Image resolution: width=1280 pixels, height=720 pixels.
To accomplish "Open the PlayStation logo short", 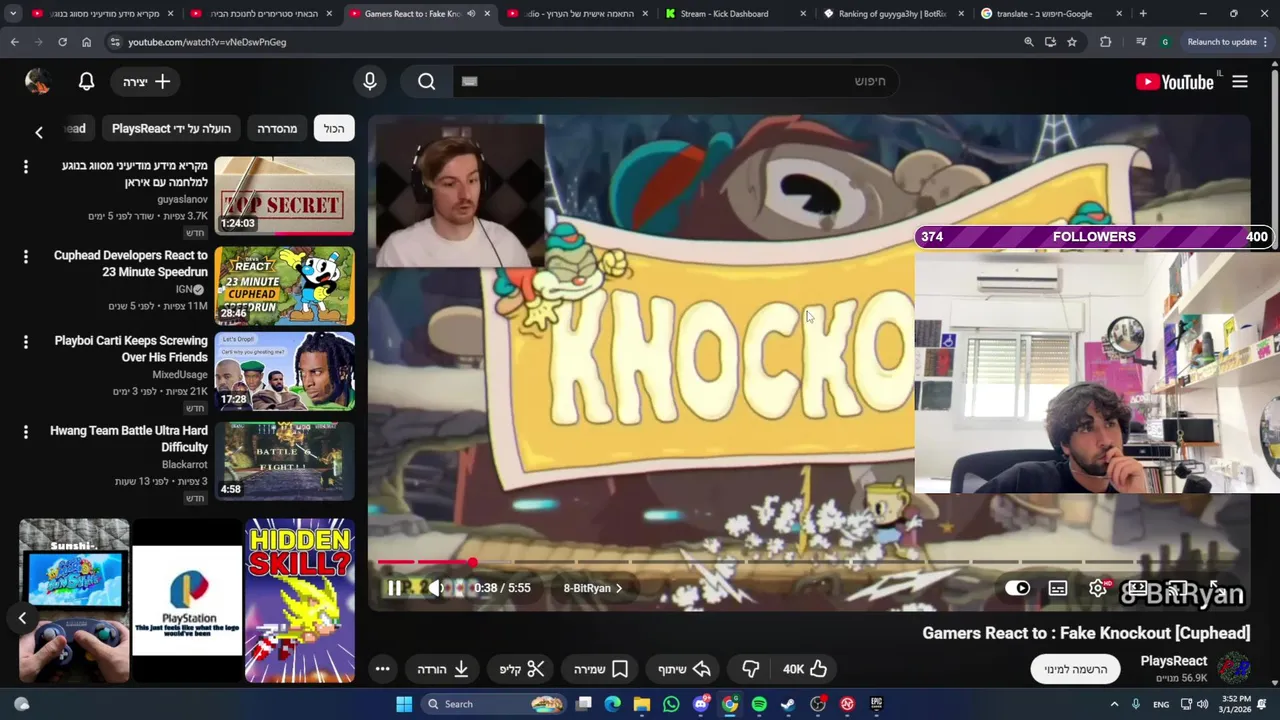I will click(187, 600).
